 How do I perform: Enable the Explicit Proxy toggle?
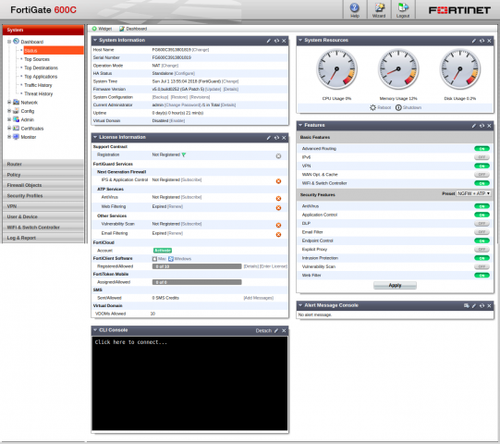482,249
